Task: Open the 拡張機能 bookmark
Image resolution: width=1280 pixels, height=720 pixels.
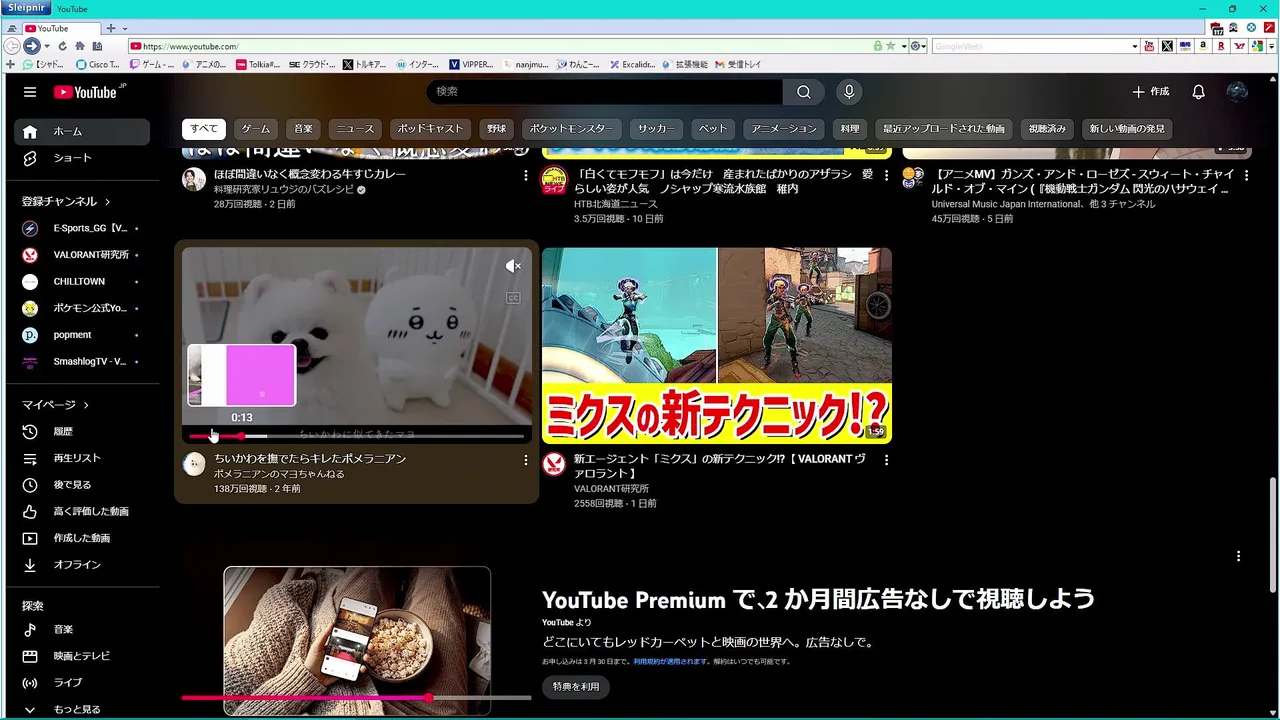Action: [x=684, y=64]
